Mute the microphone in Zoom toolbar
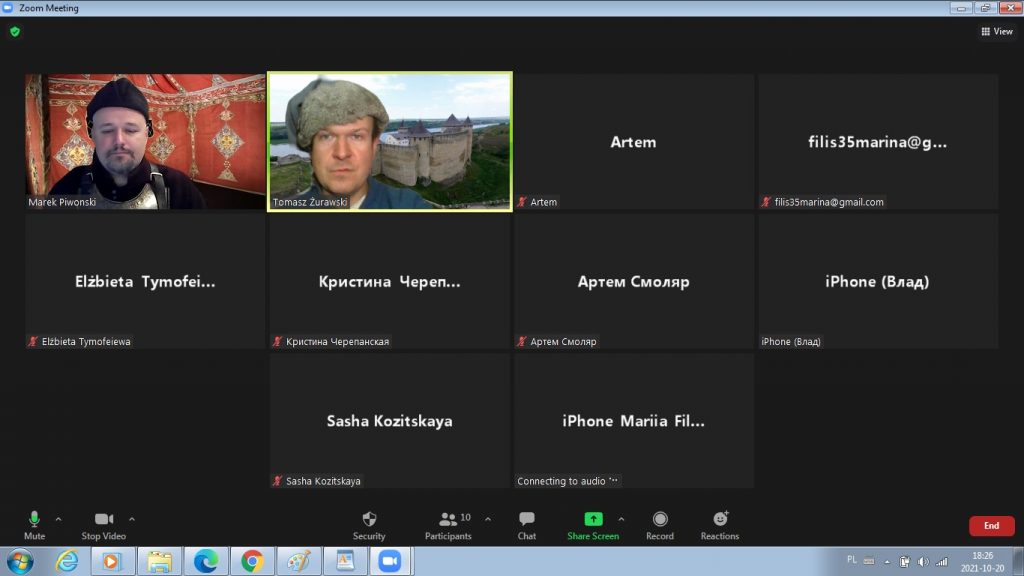 tap(34, 520)
